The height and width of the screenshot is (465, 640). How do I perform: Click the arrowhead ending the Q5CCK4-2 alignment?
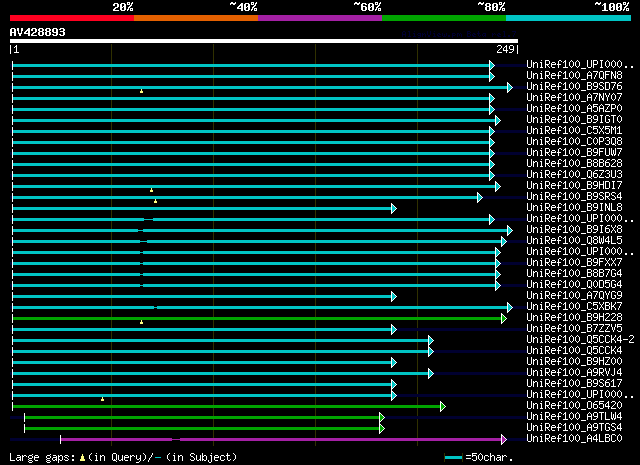(431, 340)
